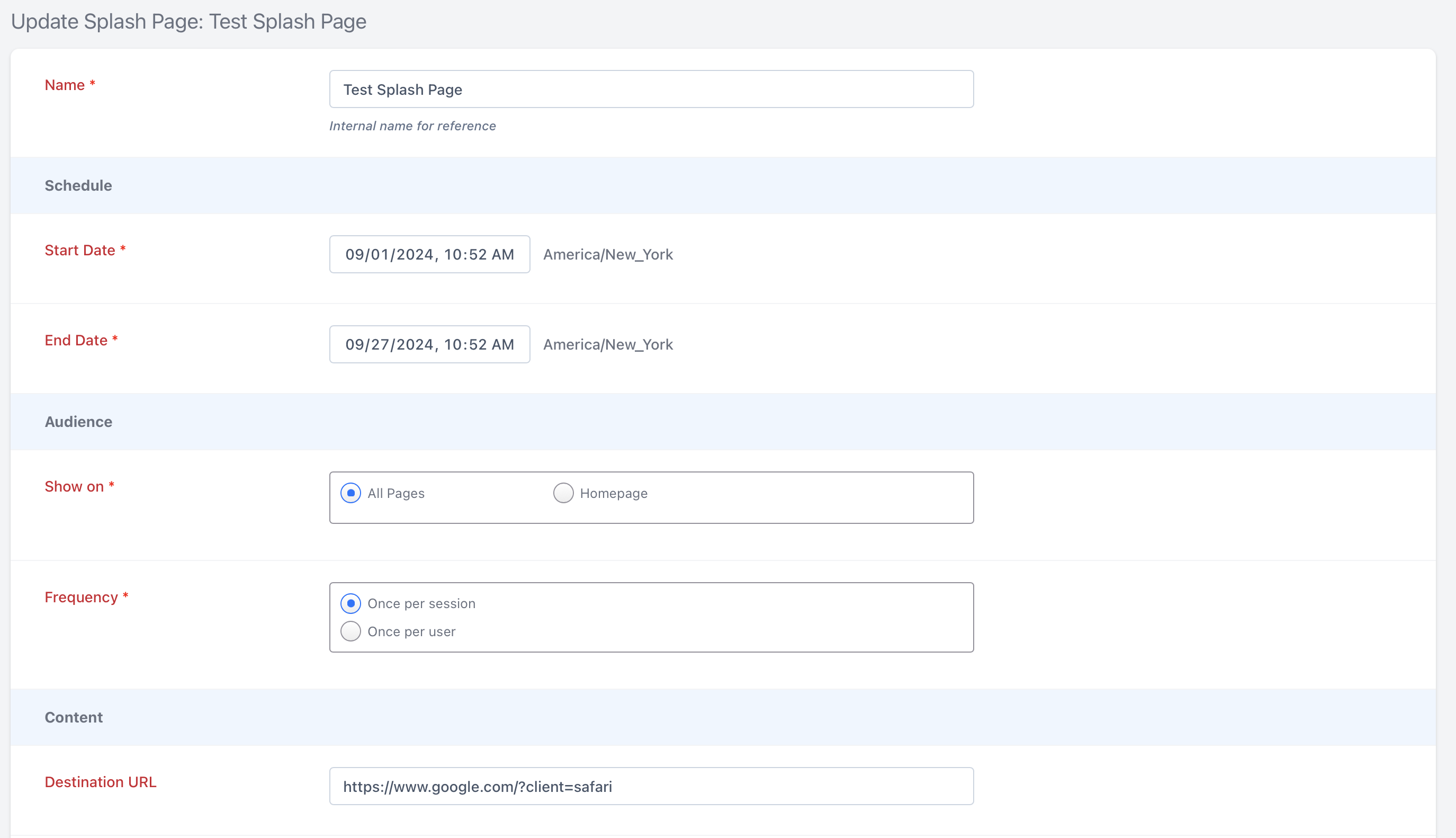Click the 'Internal name for reference' hint
The image size is (1456, 838).
(x=412, y=126)
